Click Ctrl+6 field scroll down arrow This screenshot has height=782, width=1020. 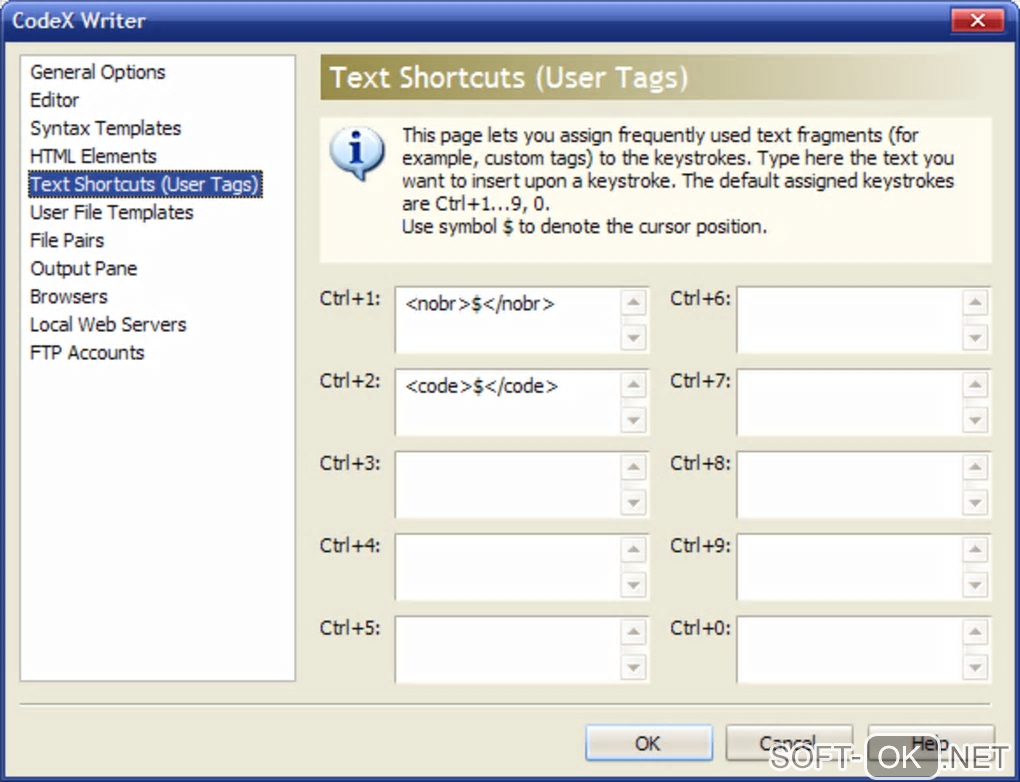tap(975, 338)
